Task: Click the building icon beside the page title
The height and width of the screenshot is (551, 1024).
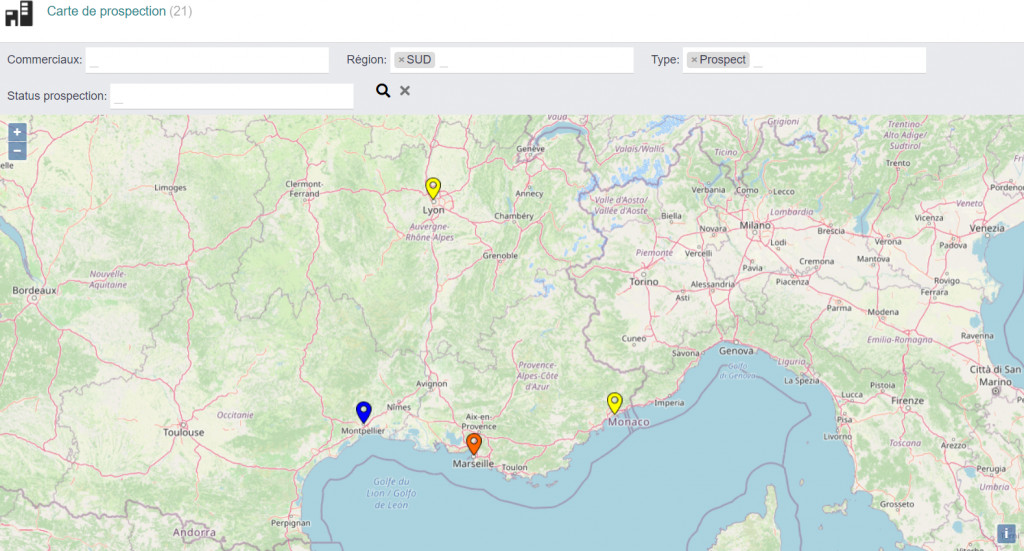Action: (19, 13)
